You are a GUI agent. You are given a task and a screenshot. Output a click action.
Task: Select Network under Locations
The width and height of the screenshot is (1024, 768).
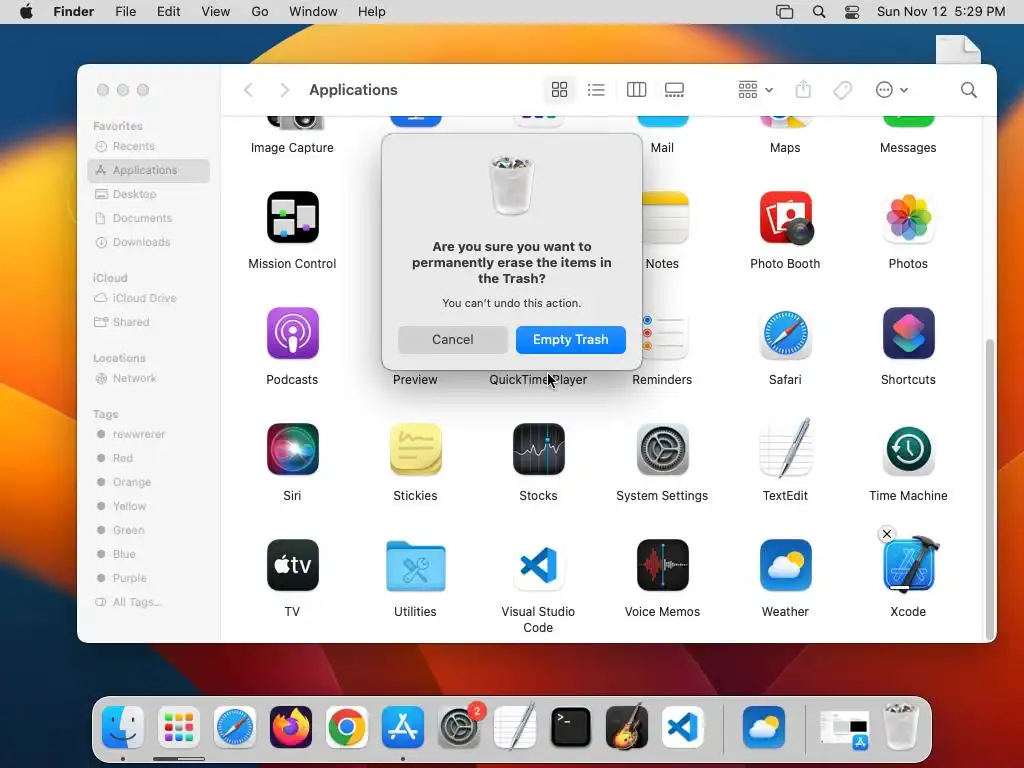coord(149,378)
